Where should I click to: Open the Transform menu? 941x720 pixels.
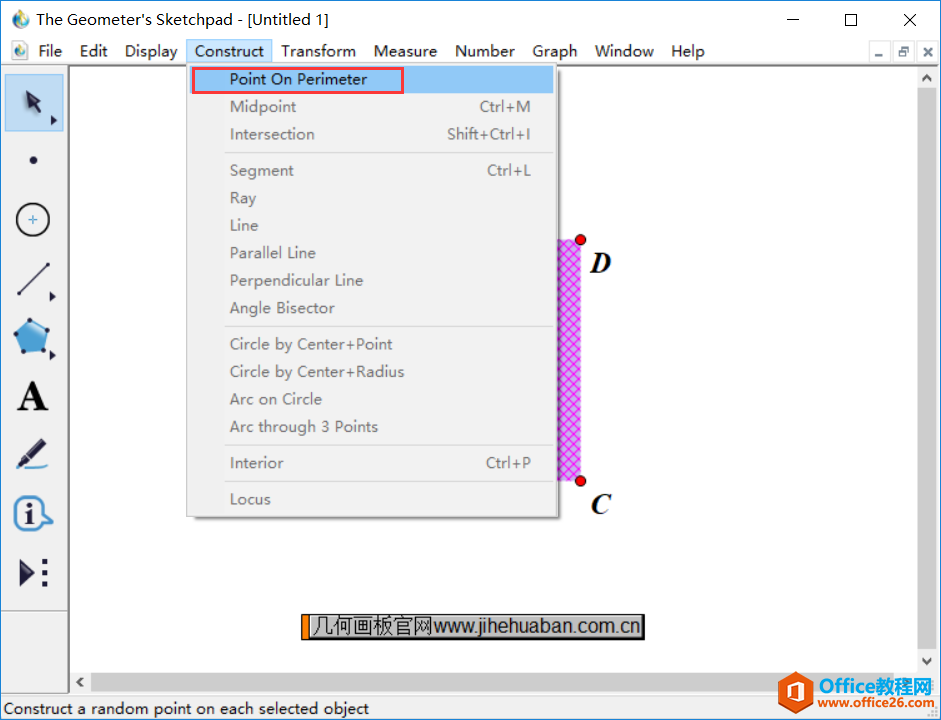[x=318, y=51]
